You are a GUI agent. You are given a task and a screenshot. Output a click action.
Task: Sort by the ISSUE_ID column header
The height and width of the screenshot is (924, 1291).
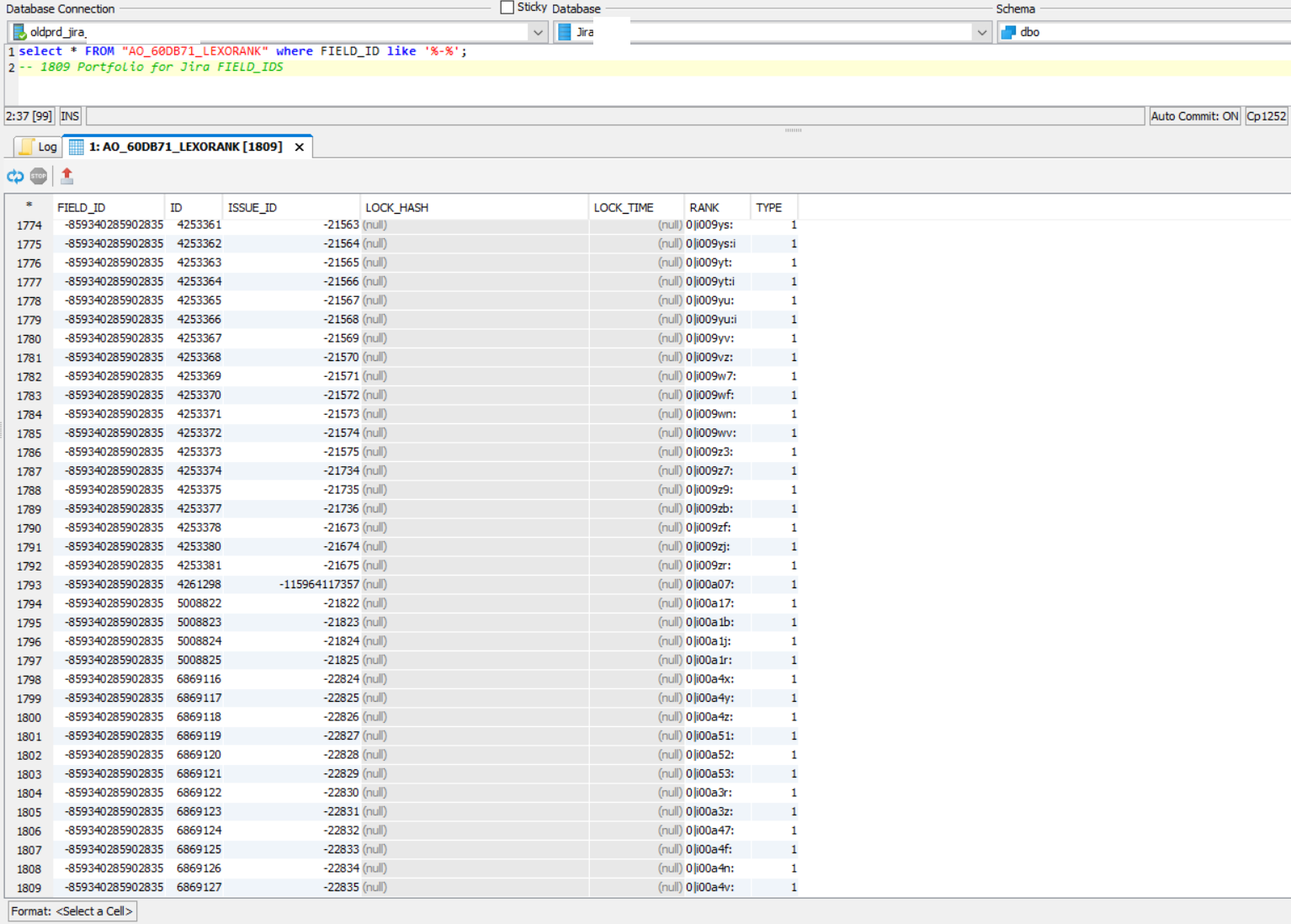[x=252, y=208]
